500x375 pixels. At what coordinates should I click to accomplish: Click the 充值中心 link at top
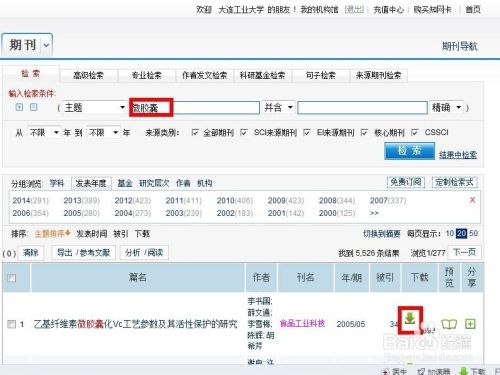tap(388, 10)
